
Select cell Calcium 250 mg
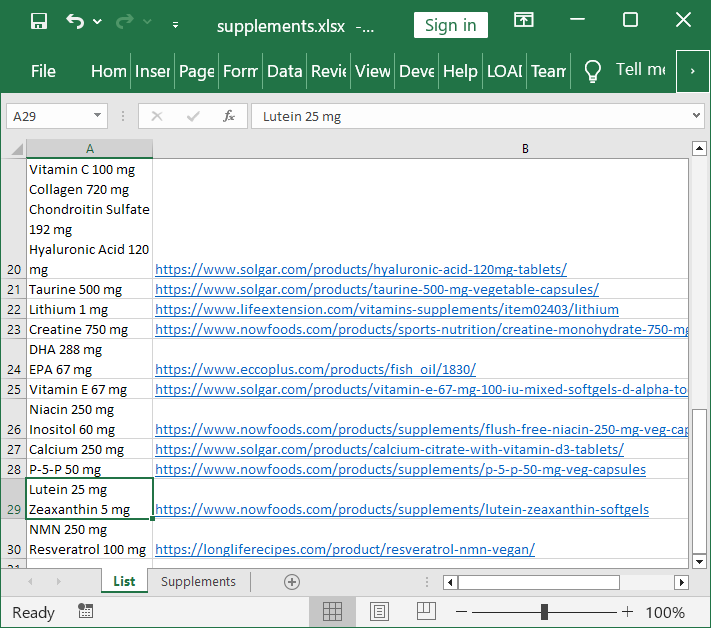(90, 449)
